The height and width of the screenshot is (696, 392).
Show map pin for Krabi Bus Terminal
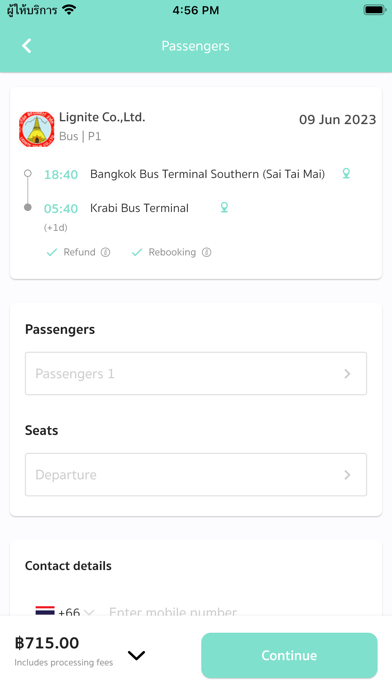coord(224,207)
